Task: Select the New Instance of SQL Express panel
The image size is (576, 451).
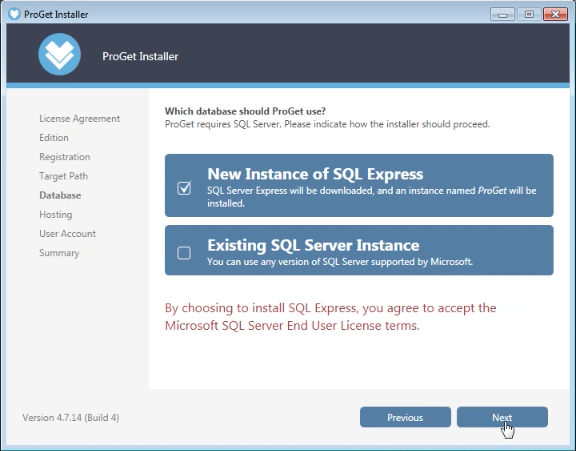Action: (x=359, y=185)
